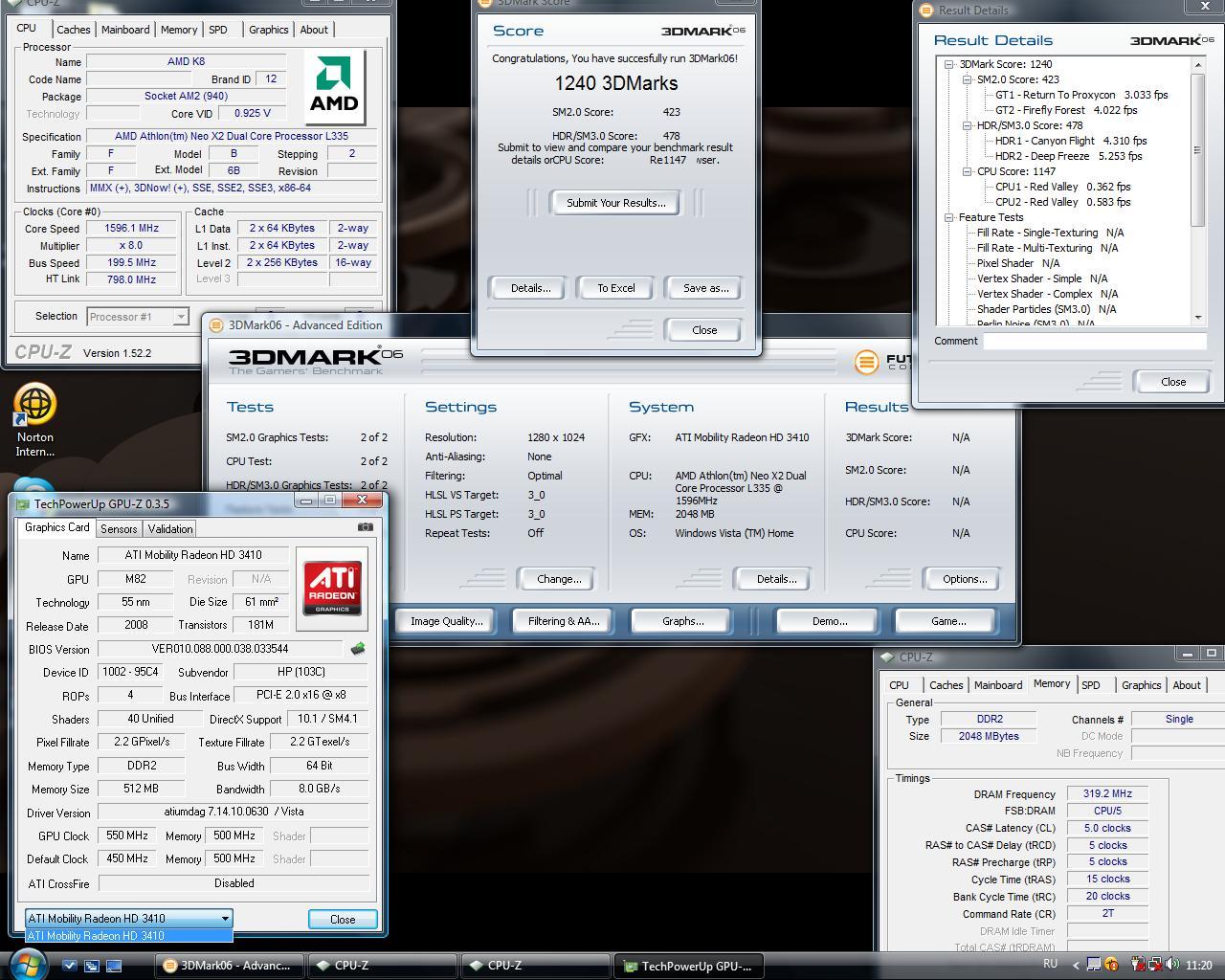The image size is (1225, 980).
Task: Pick highlighted ATI Mobility Radeon HD 3410 list entry
Action: coord(129,936)
